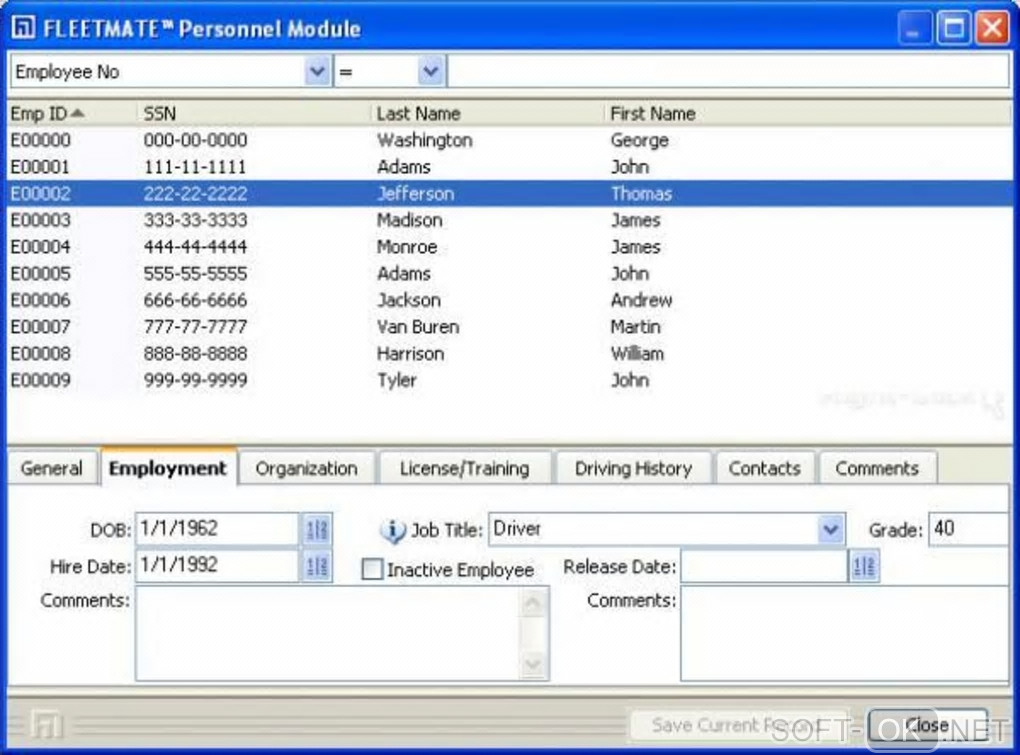
Task: Open the DOB date picker icon
Action: [x=317, y=529]
